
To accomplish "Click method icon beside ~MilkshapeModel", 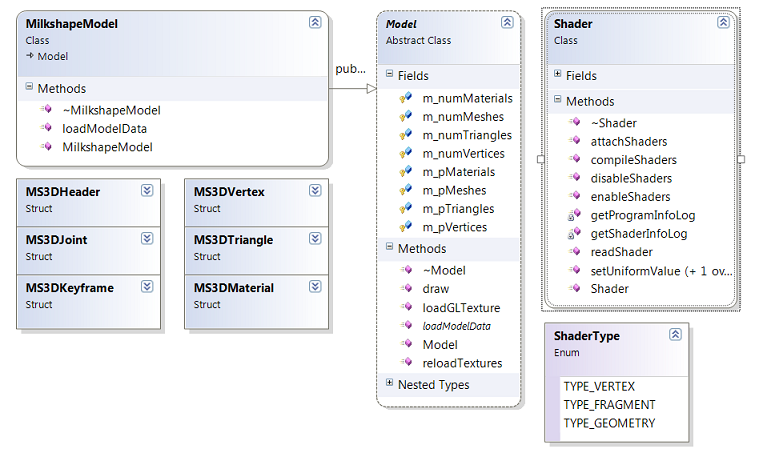I will 46,109.
